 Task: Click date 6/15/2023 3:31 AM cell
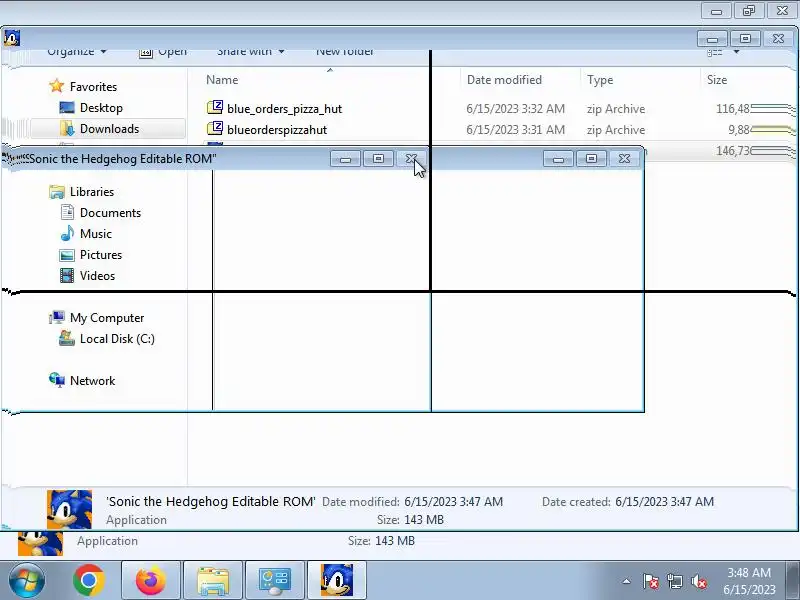pyautogui.click(x=515, y=130)
